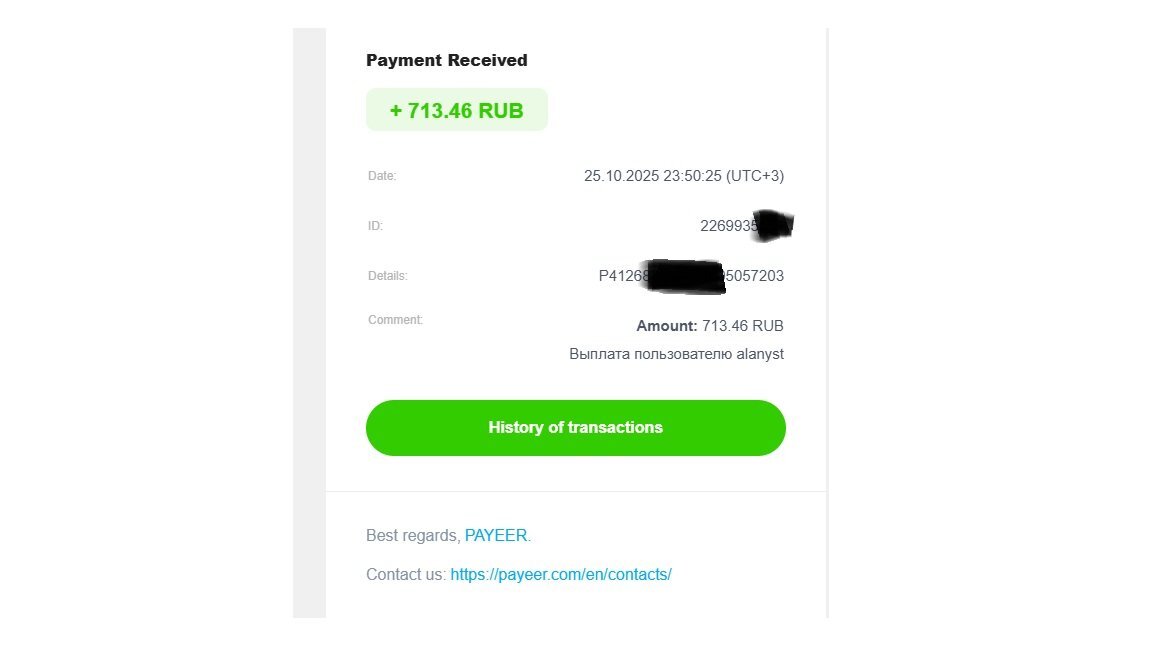The image size is (1152, 648).
Task: Click the ending digits 5057203 in Details
Action: pos(755,276)
